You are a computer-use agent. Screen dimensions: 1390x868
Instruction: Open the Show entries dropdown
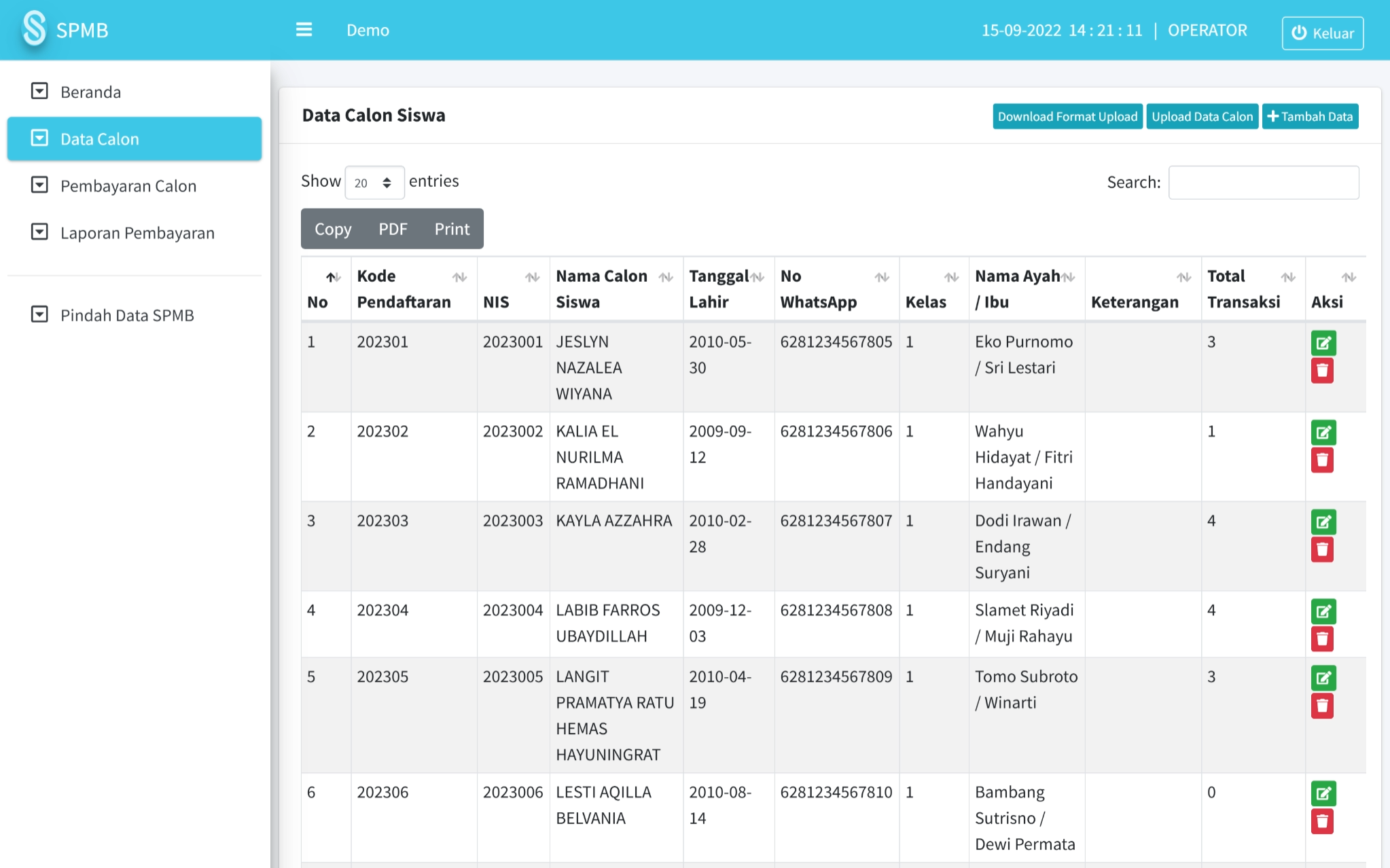tap(374, 183)
